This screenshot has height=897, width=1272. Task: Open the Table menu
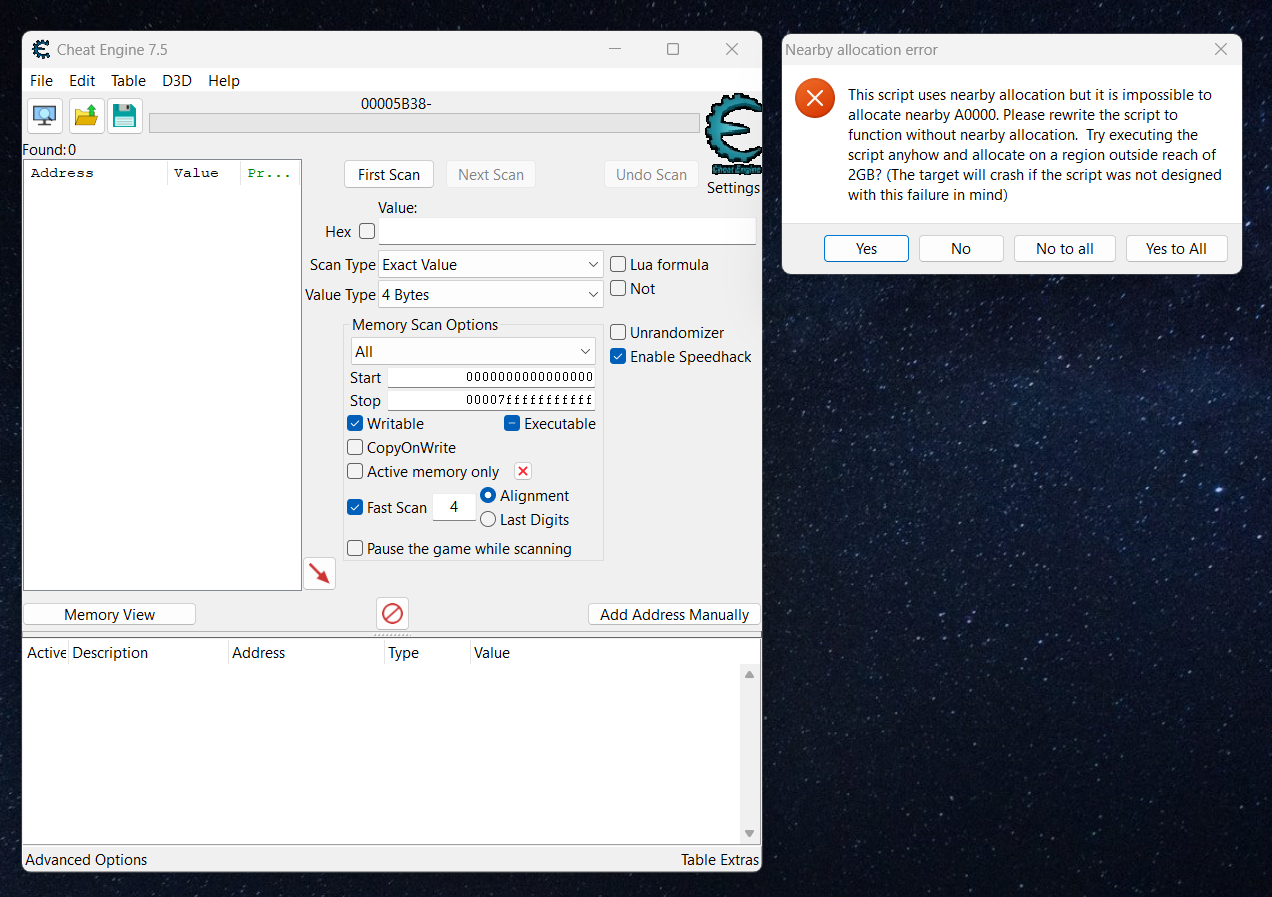(x=128, y=80)
